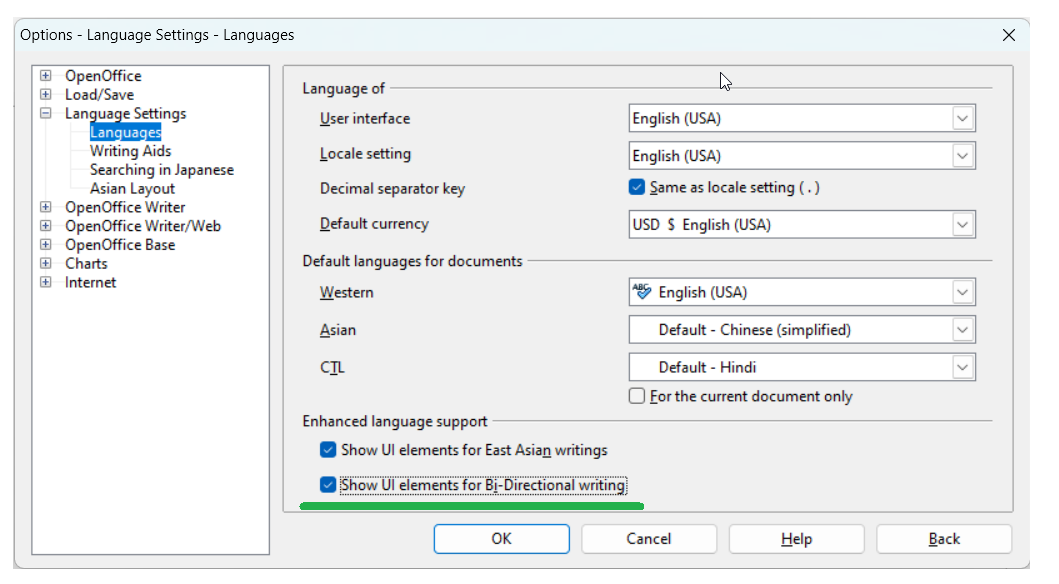The width and height of the screenshot is (1059, 584).
Task: Expand the OpenOffice Writer tree node
Action: coord(45,207)
